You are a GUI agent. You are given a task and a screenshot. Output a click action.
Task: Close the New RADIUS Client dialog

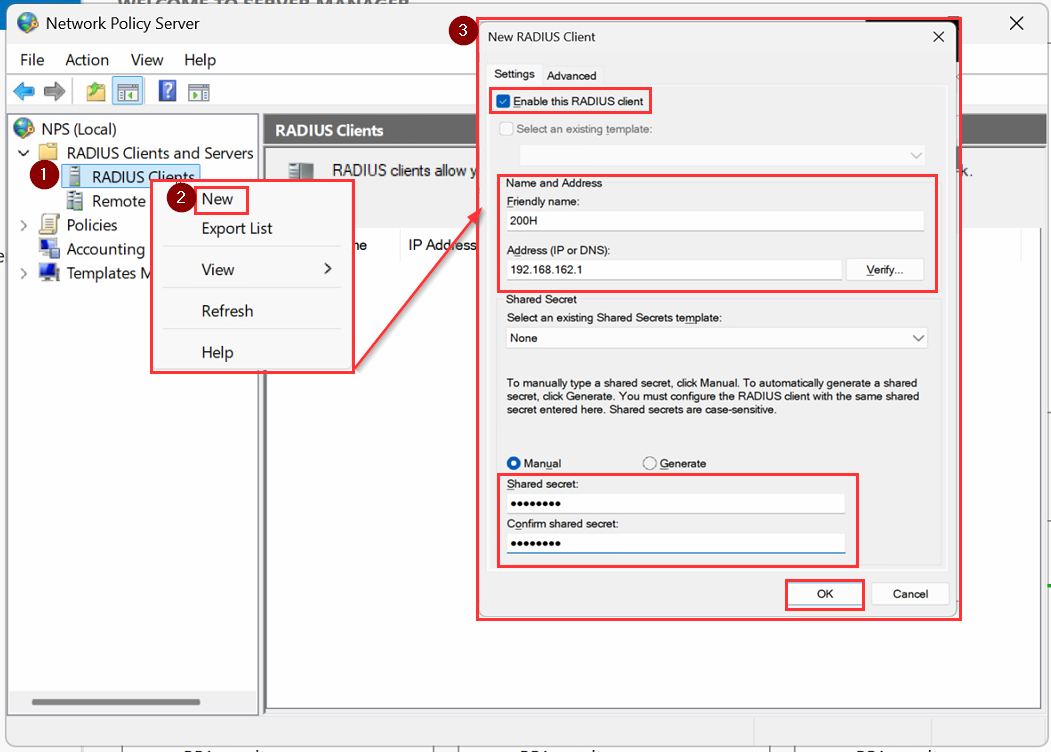pos(938,37)
